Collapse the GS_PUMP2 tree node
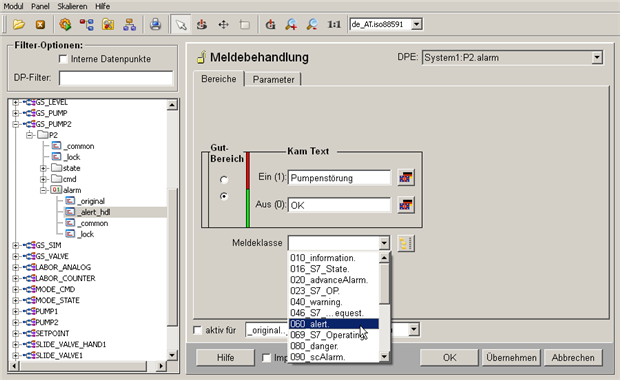Viewport: 620px width, 380px height. point(15,124)
